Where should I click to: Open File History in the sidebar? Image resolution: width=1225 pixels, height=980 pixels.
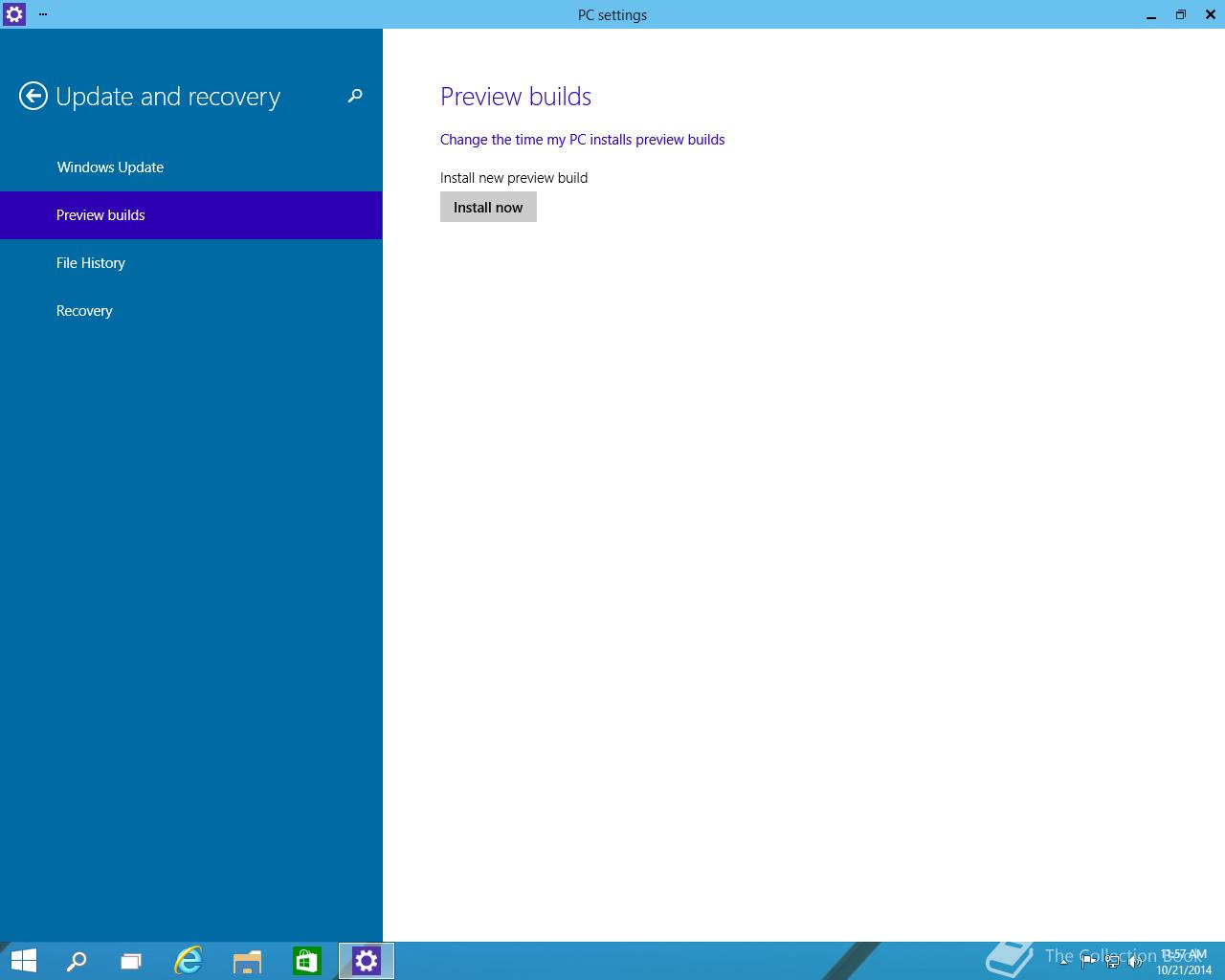pos(191,263)
